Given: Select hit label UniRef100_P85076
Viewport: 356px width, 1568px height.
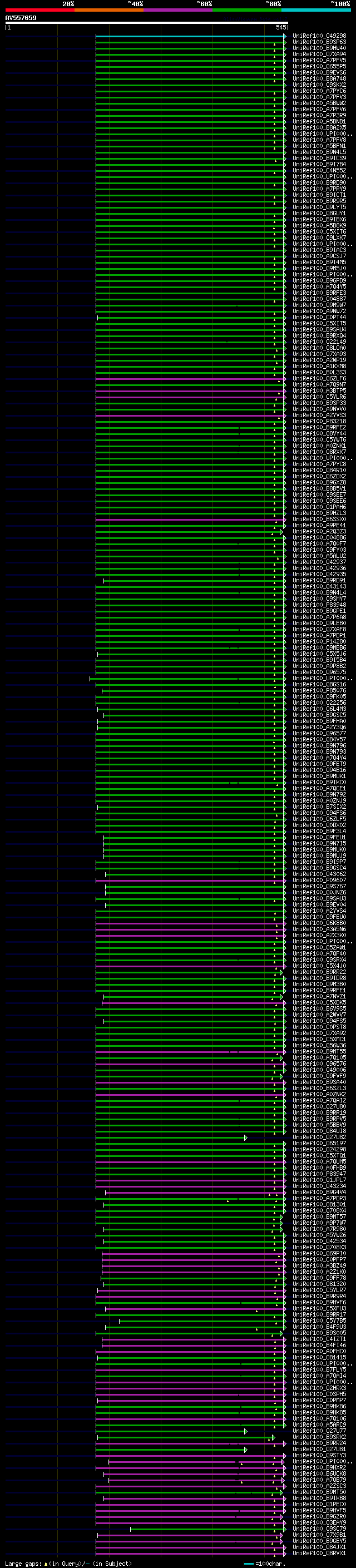Looking at the screenshot, I should click(x=319, y=690).
